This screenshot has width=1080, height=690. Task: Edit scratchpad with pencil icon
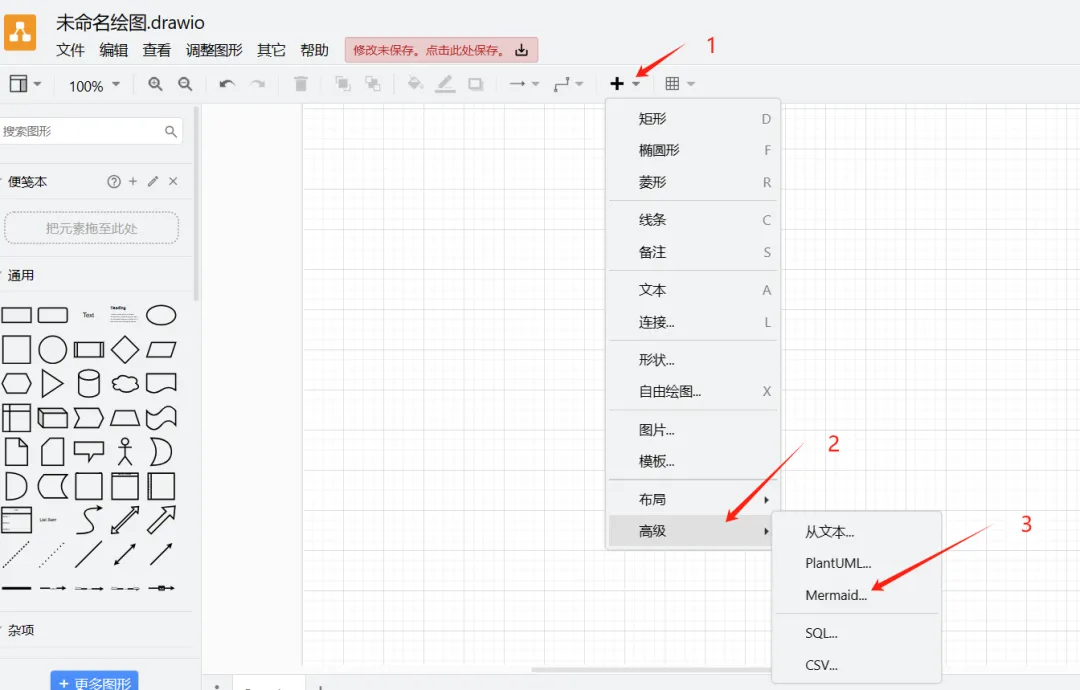pos(153,181)
